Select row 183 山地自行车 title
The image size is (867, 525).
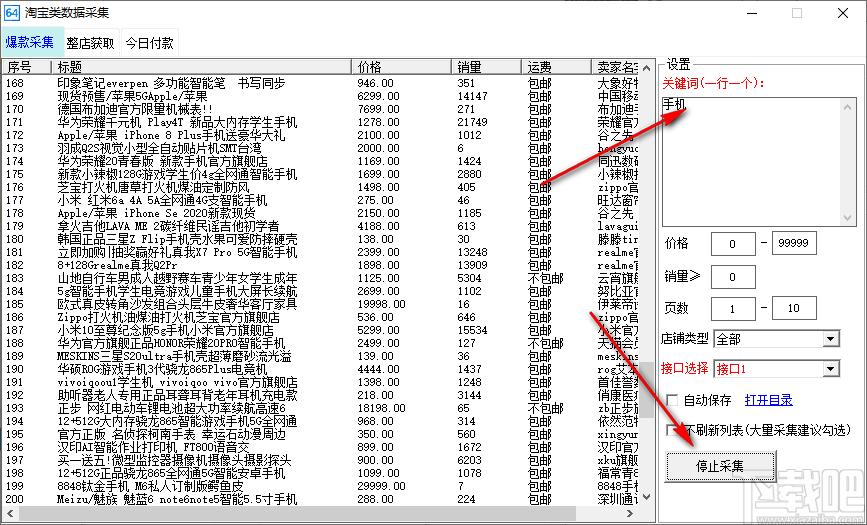[x=177, y=278]
